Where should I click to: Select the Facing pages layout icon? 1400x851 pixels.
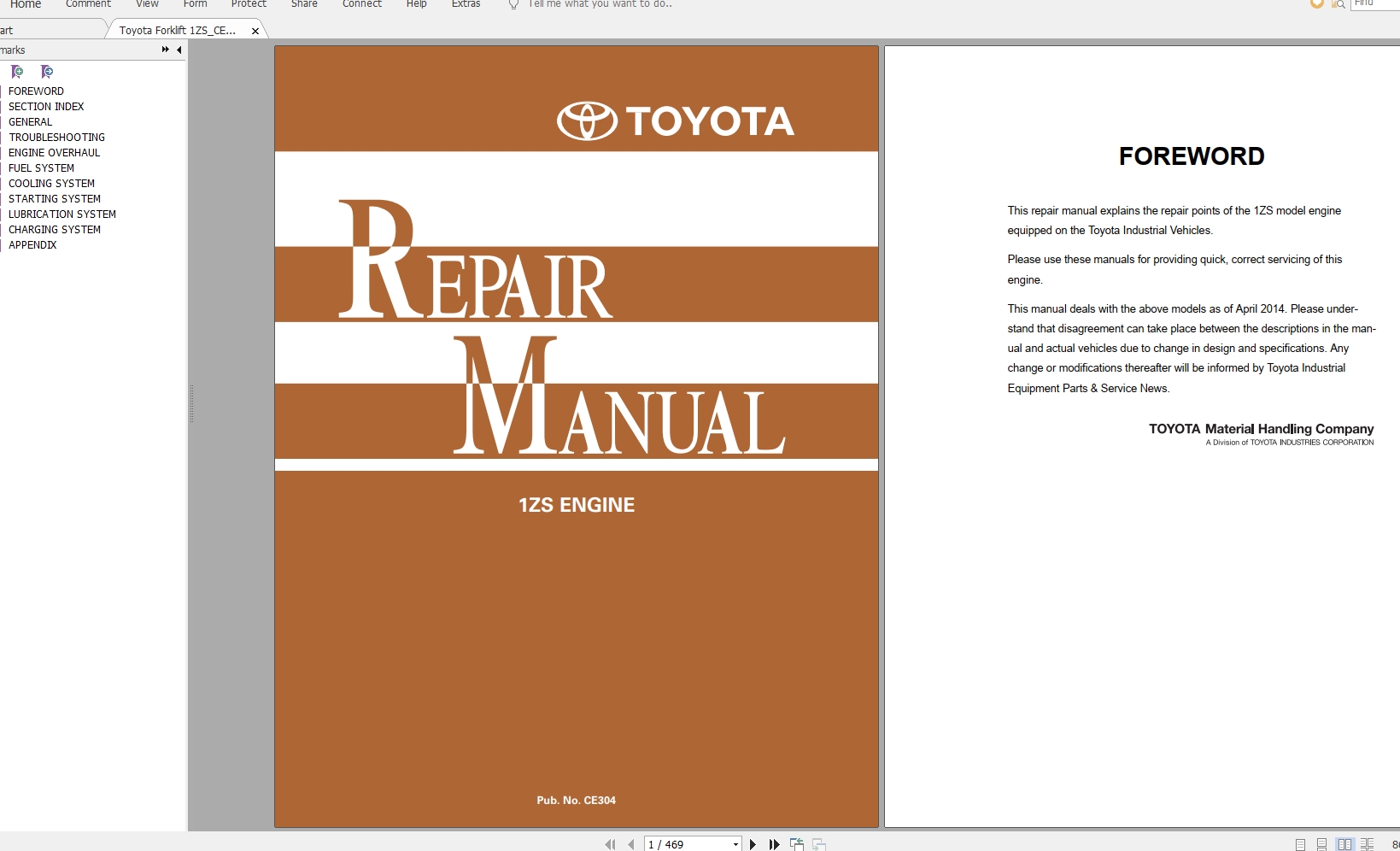pyautogui.click(x=1345, y=844)
